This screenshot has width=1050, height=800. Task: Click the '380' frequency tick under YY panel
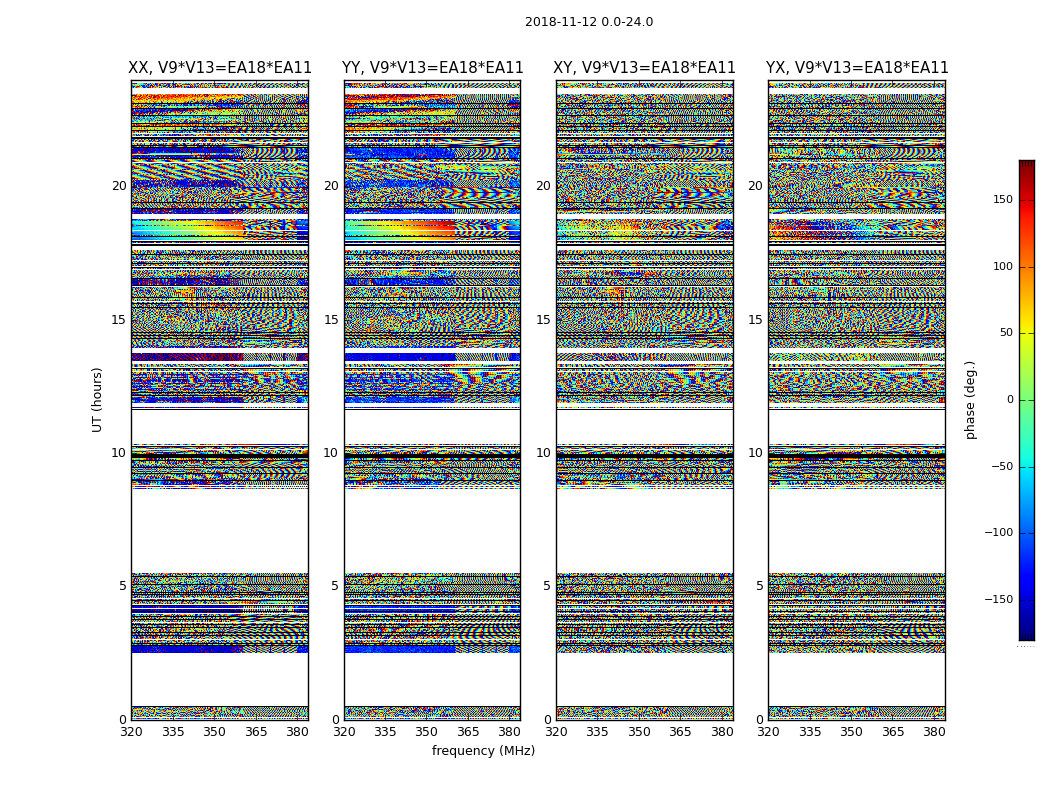click(x=510, y=732)
